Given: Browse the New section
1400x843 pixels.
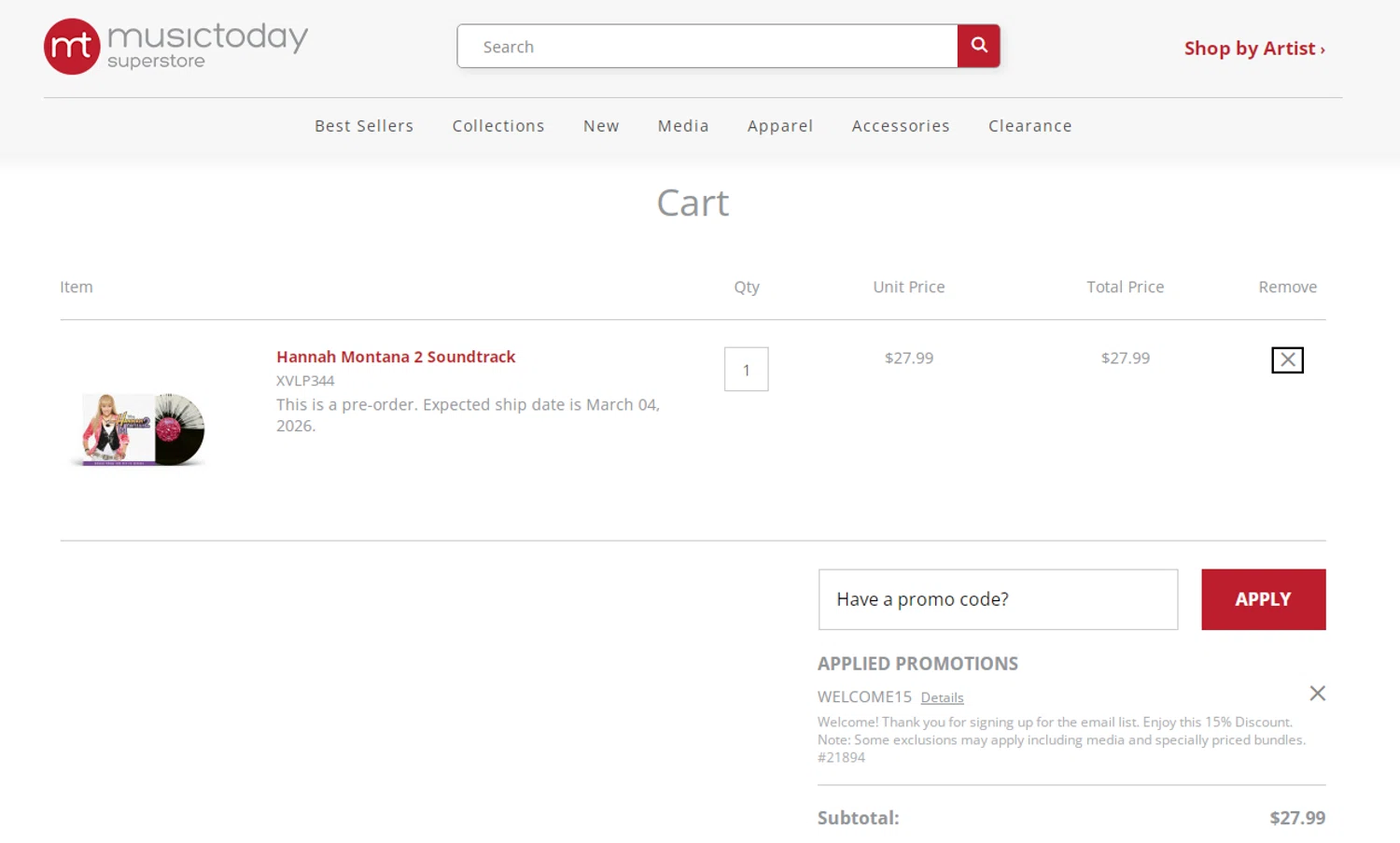Looking at the screenshot, I should (601, 126).
